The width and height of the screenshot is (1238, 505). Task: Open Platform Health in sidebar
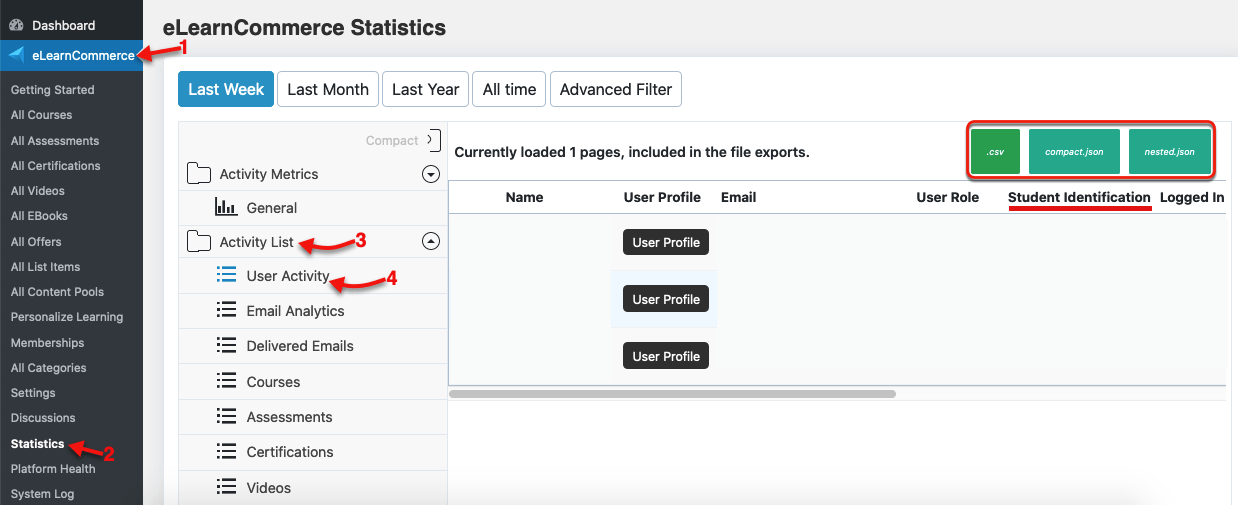coord(53,469)
